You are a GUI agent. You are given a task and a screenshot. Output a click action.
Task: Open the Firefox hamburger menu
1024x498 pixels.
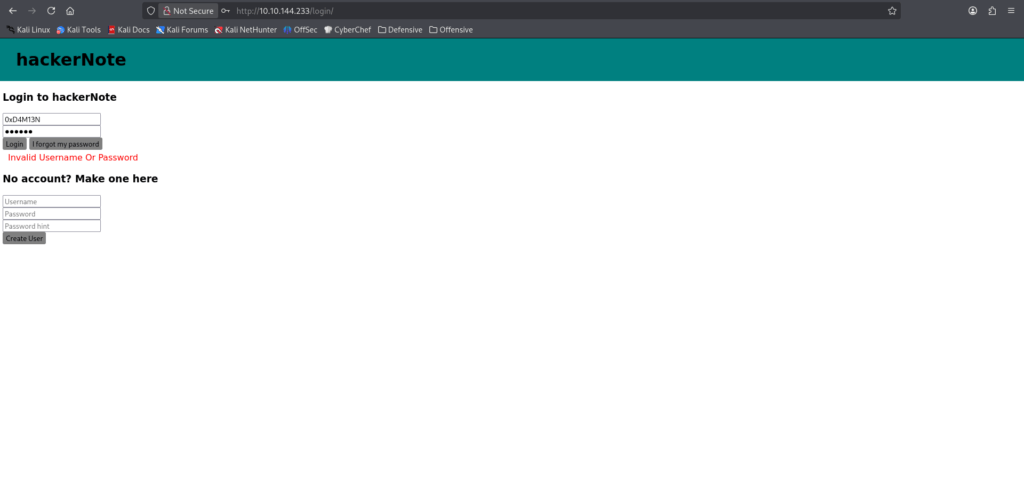(1011, 11)
